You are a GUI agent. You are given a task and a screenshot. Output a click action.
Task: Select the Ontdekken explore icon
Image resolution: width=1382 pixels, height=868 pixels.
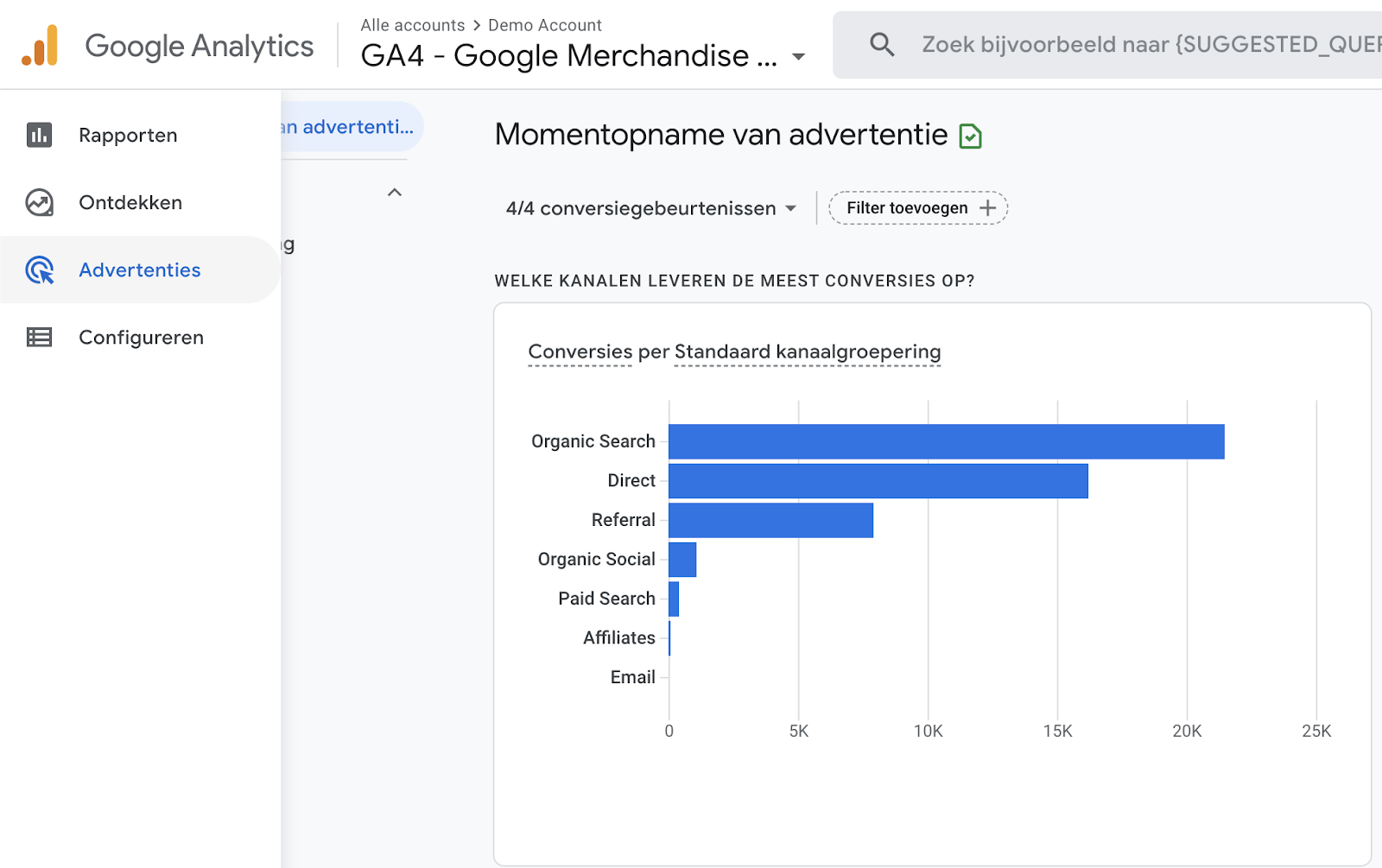point(39,202)
